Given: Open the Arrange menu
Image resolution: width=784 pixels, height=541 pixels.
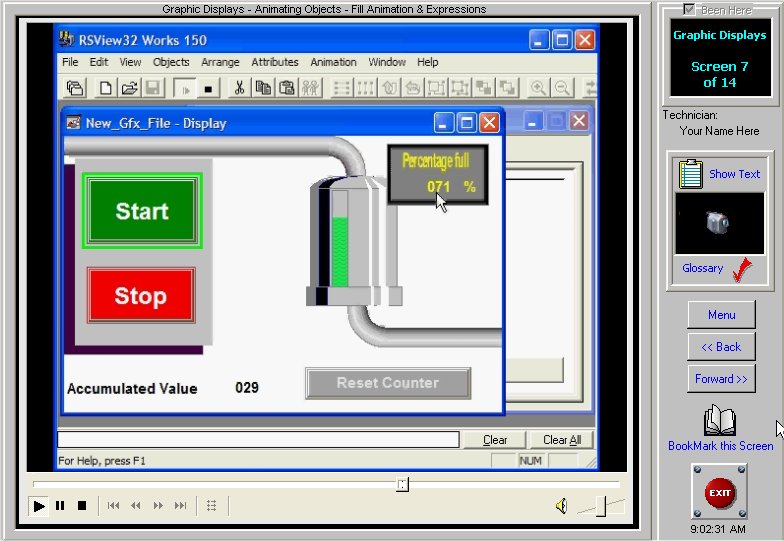Looking at the screenshot, I should [x=220, y=62].
